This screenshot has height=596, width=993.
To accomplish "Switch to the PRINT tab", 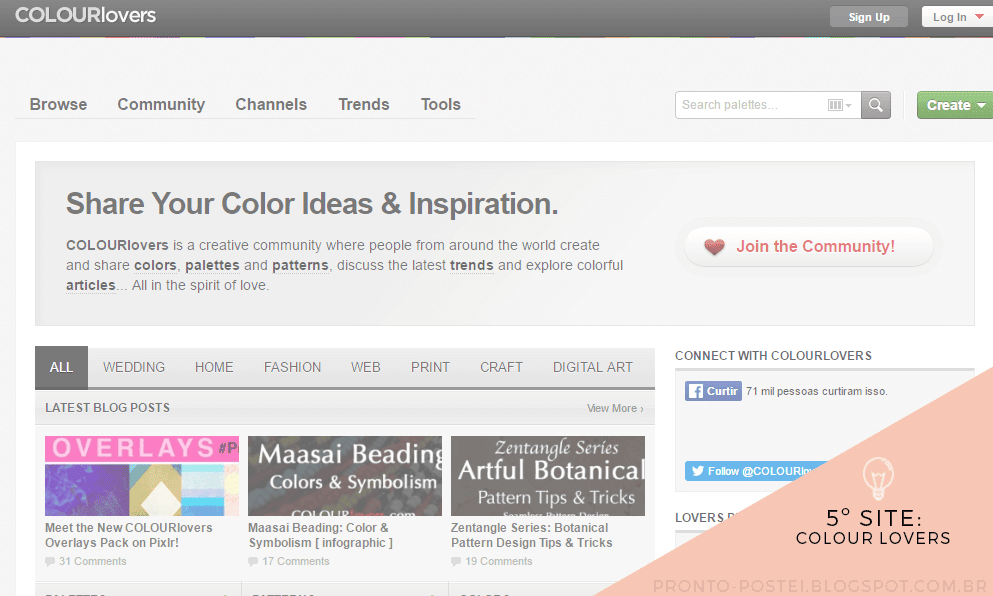I will tap(430, 367).
